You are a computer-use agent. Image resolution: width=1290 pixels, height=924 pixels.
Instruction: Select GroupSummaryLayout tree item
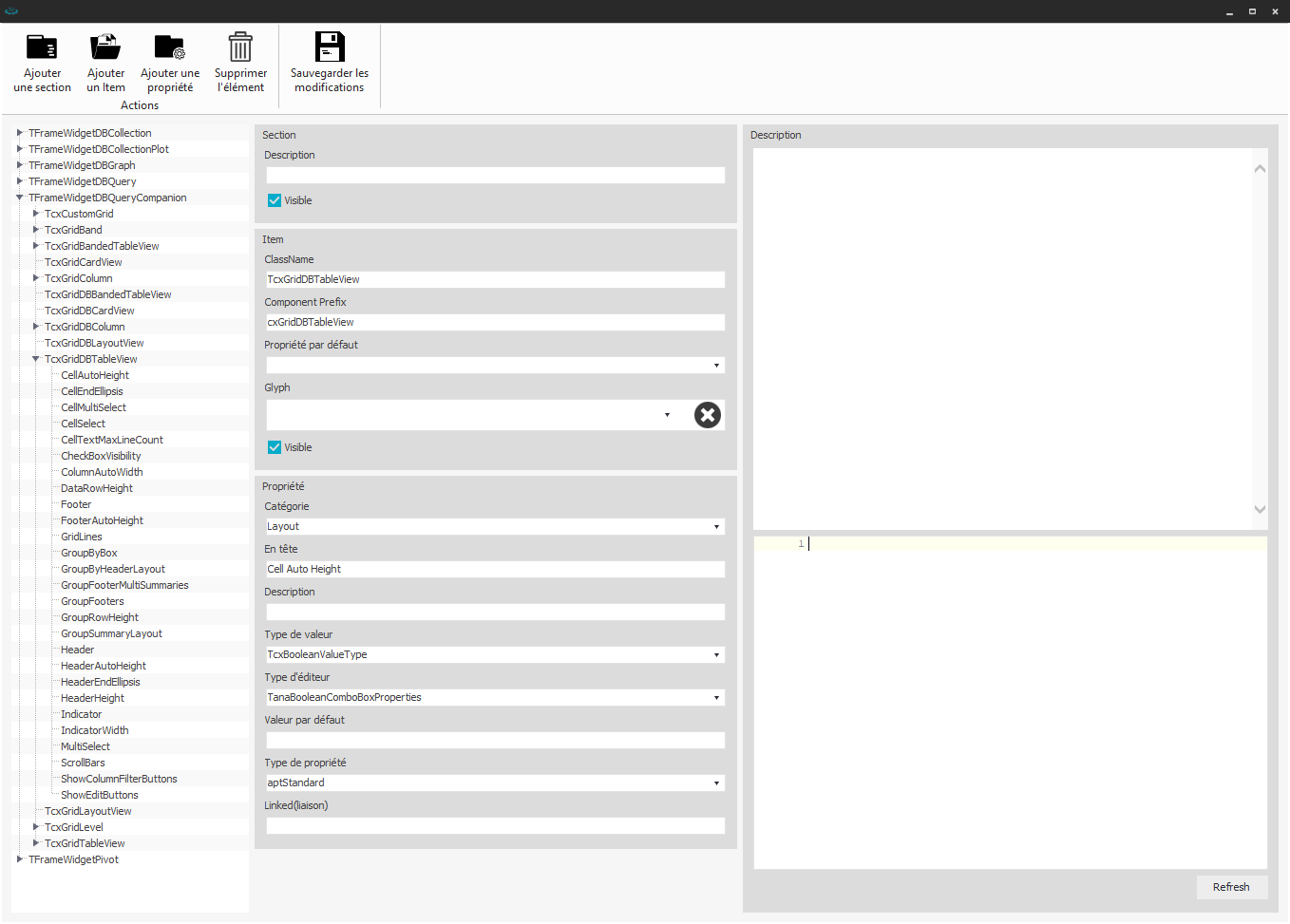pyautogui.click(x=111, y=633)
